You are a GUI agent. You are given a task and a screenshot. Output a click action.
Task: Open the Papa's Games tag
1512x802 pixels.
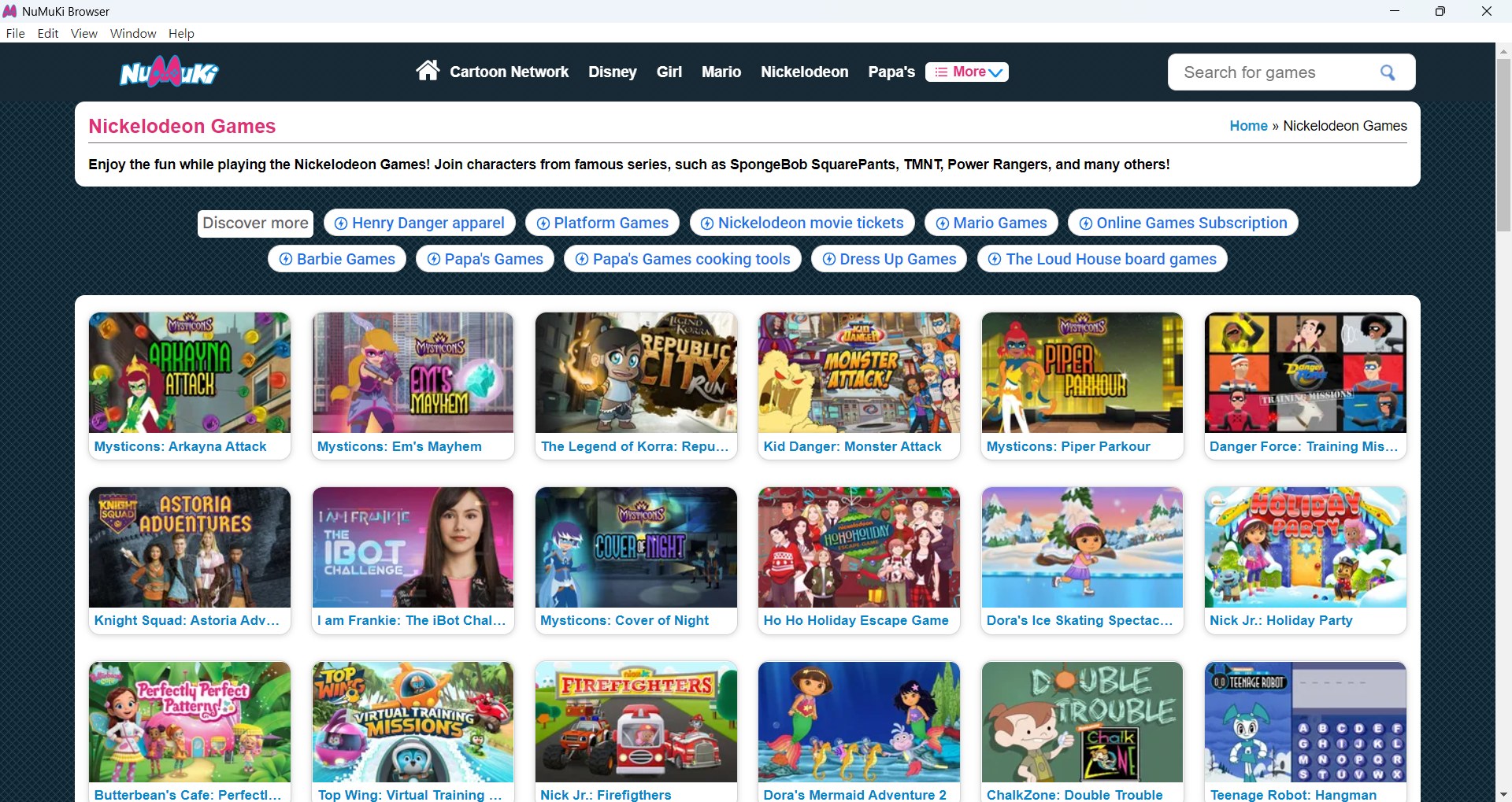485,259
